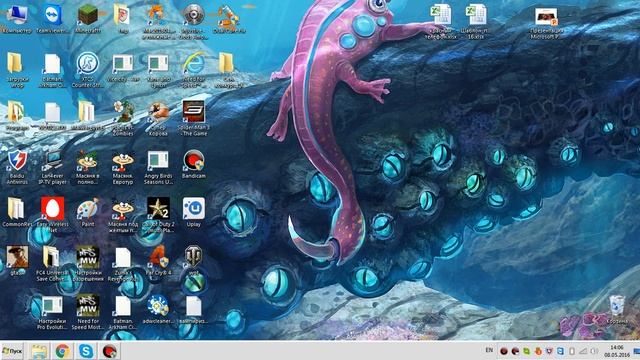Screen dimensions: 640x360
Task: Select the PowerPoint Презентация Microsoft file
Action: (546, 23)
